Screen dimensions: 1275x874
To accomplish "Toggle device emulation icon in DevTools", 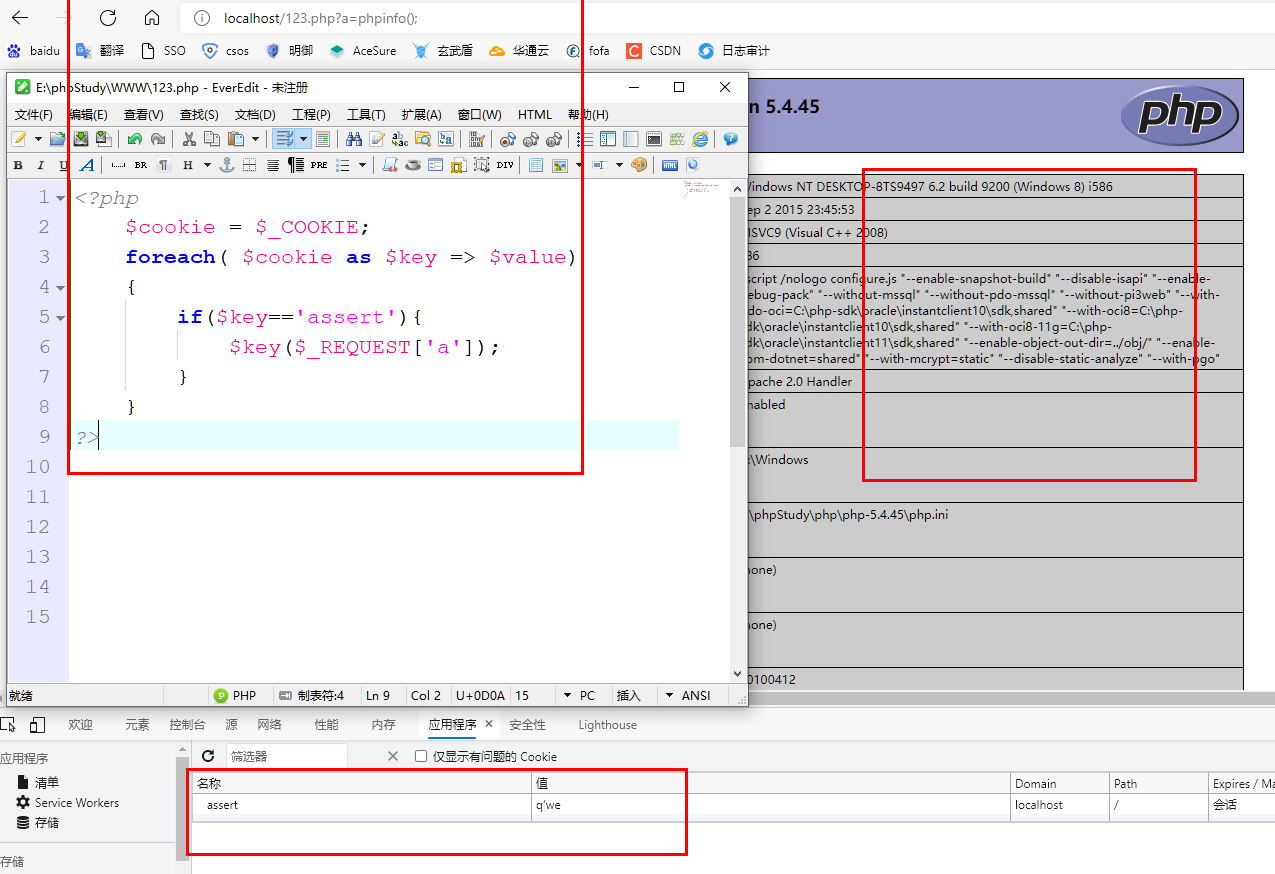I will [x=37, y=725].
